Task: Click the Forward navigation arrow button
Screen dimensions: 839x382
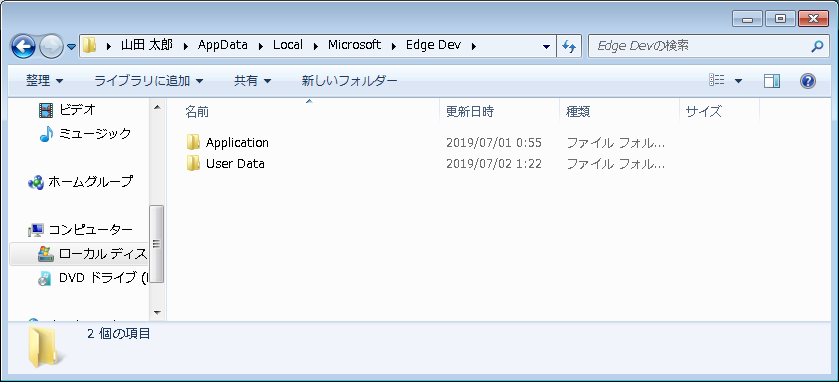Action: pyautogui.click(x=52, y=47)
